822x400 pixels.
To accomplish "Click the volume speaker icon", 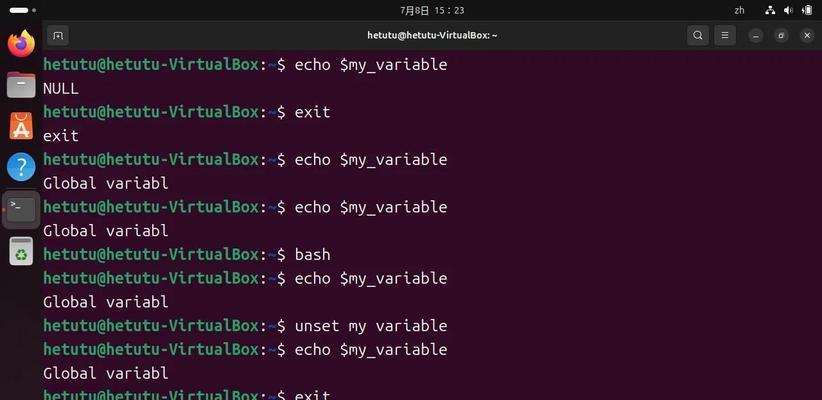I will click(x=788, y=10).
